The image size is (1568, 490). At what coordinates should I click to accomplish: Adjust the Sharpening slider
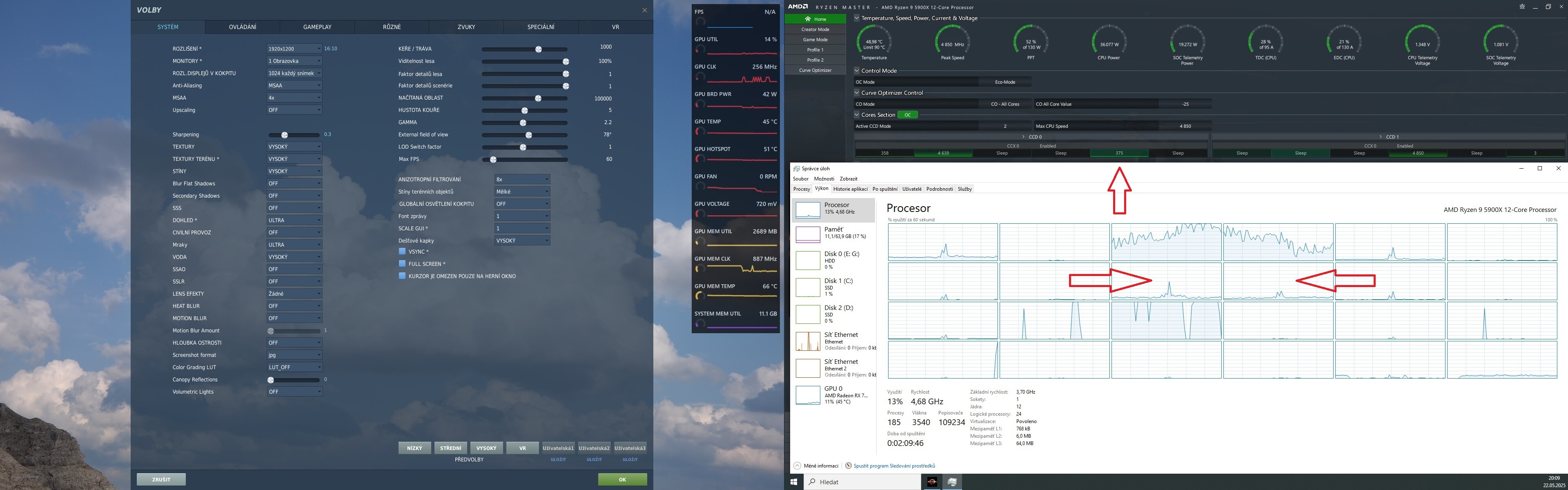pos(294,134)
